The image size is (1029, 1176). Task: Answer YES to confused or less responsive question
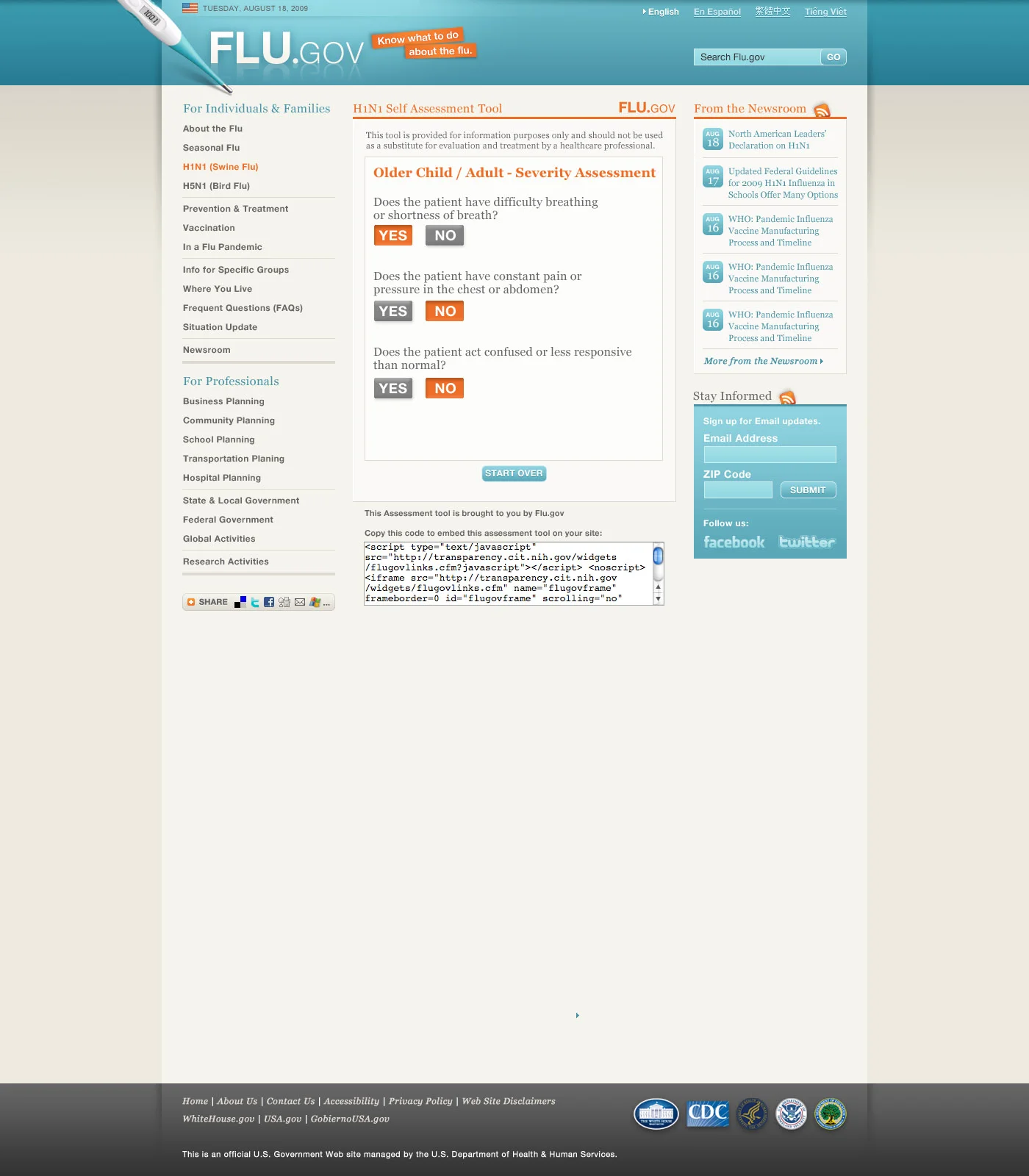[x=393, y=388]
